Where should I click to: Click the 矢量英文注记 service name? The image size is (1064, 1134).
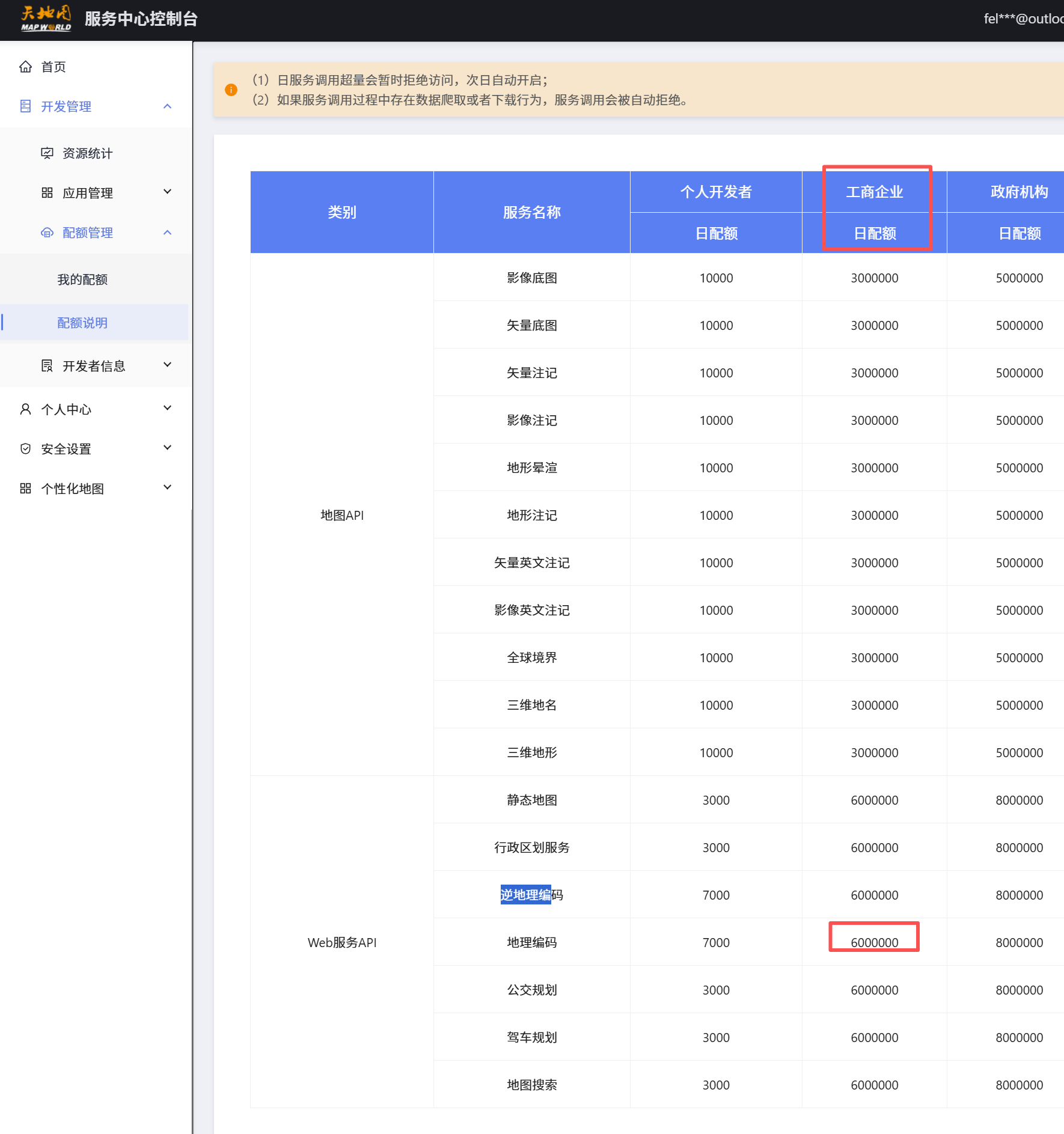point(532,562)
